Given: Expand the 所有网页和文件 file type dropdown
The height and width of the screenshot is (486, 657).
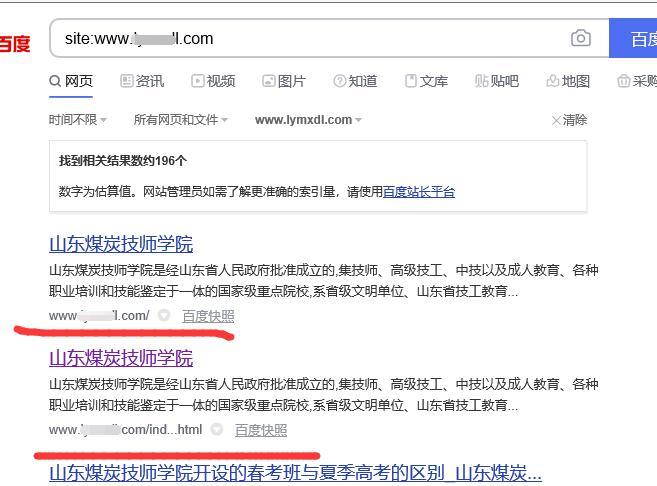Looking at the screenshot, I should click(x=180, y=120).
